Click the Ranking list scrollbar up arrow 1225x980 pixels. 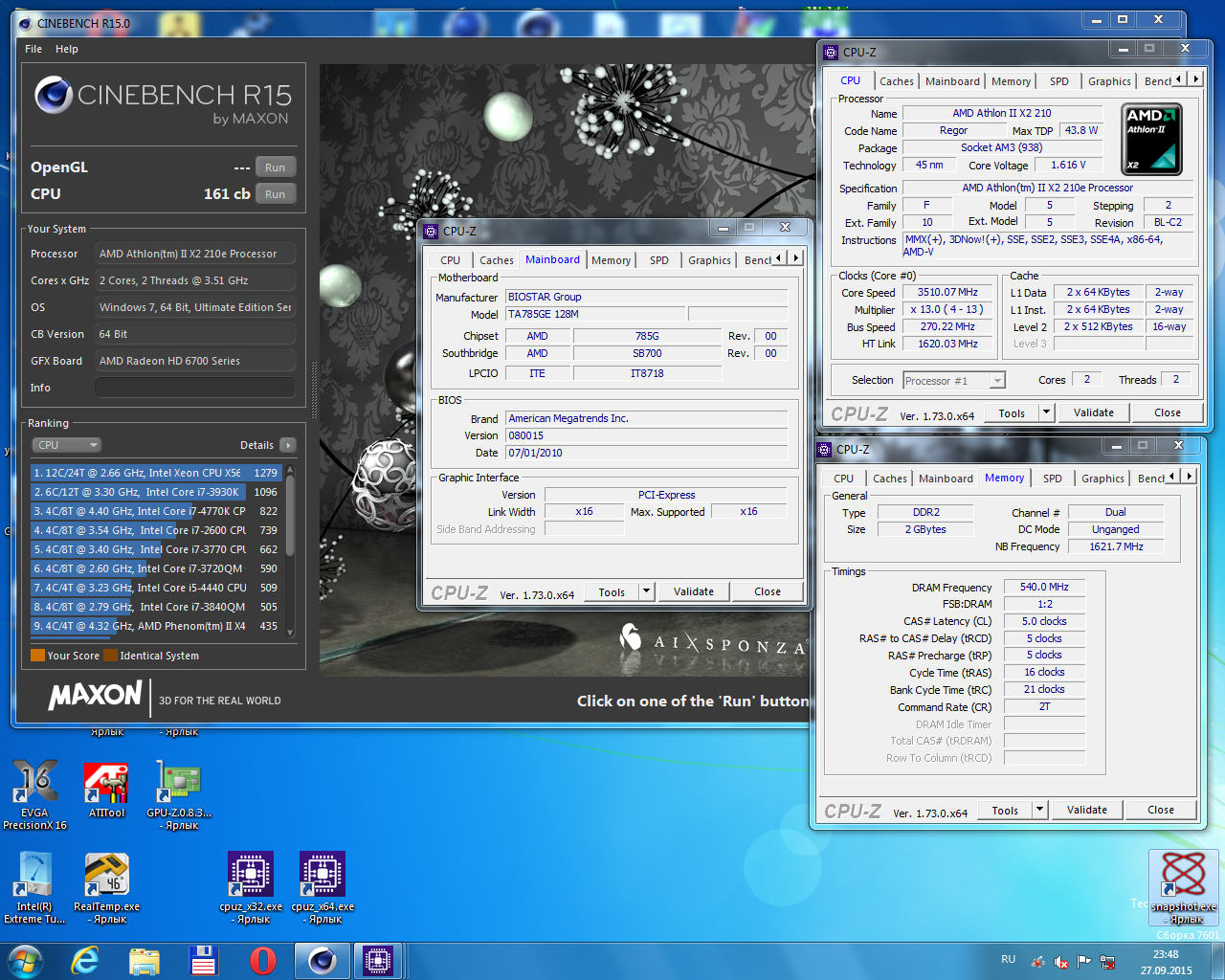click(290, 470)
